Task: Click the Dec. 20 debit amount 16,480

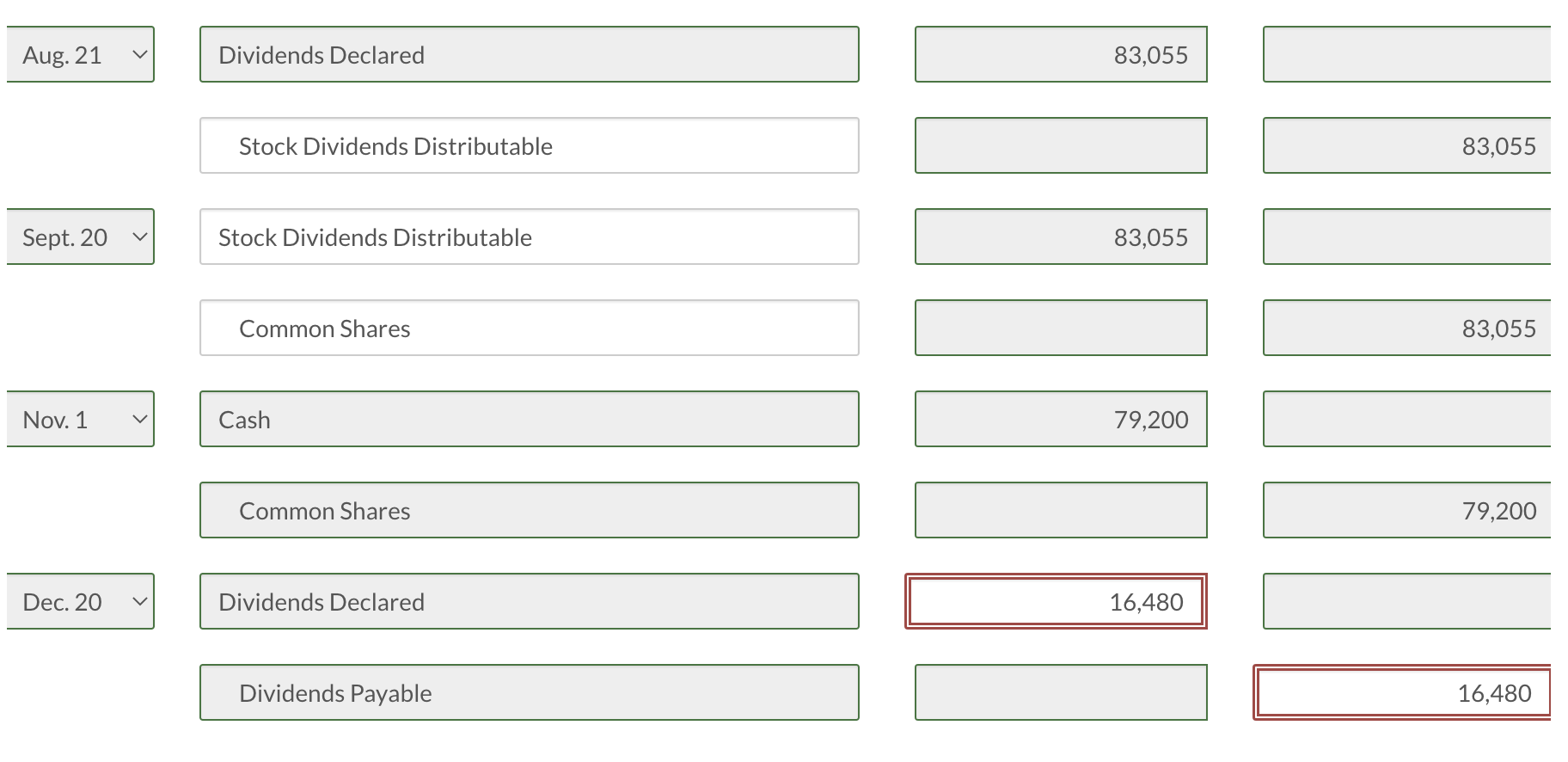Action: (1057, 601)
